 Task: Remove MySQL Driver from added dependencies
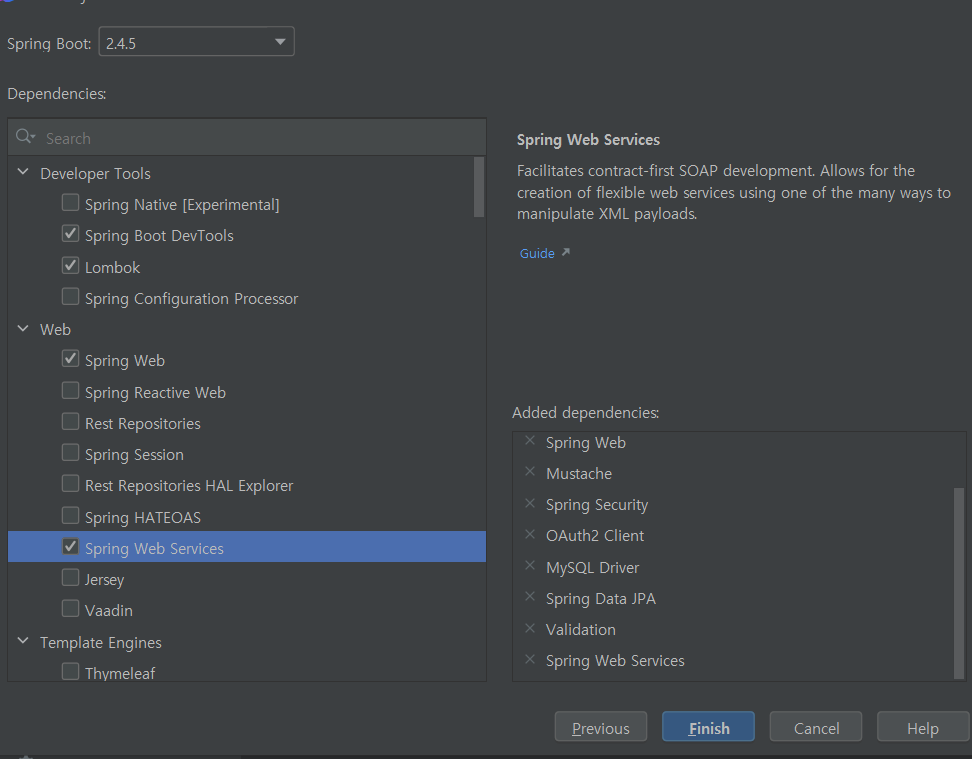point(530,566)
